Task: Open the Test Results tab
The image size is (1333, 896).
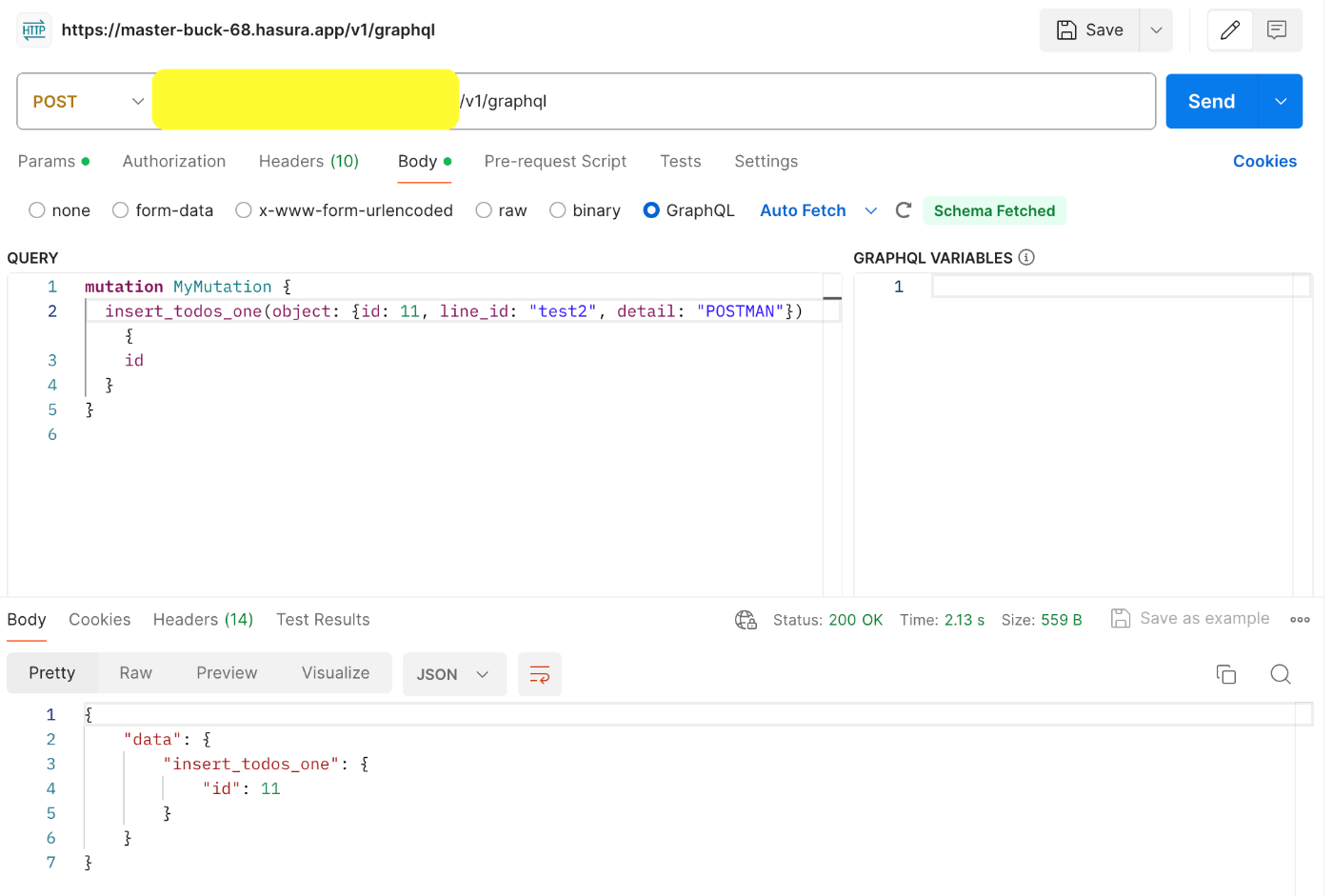Action: [323, 620]
